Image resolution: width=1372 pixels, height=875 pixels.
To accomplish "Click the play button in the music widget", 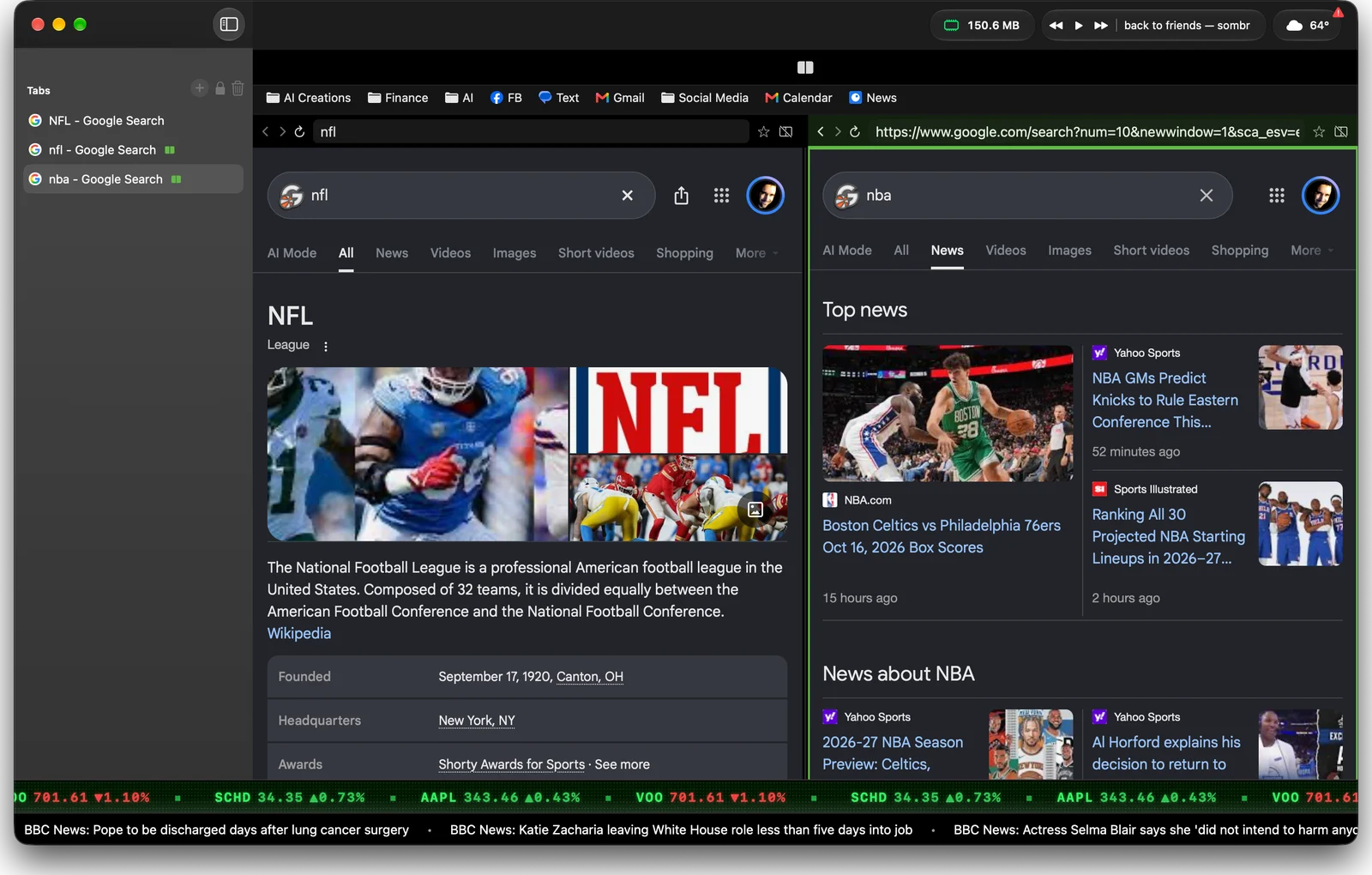I will pyautogui.click(x=1079, y=25).
